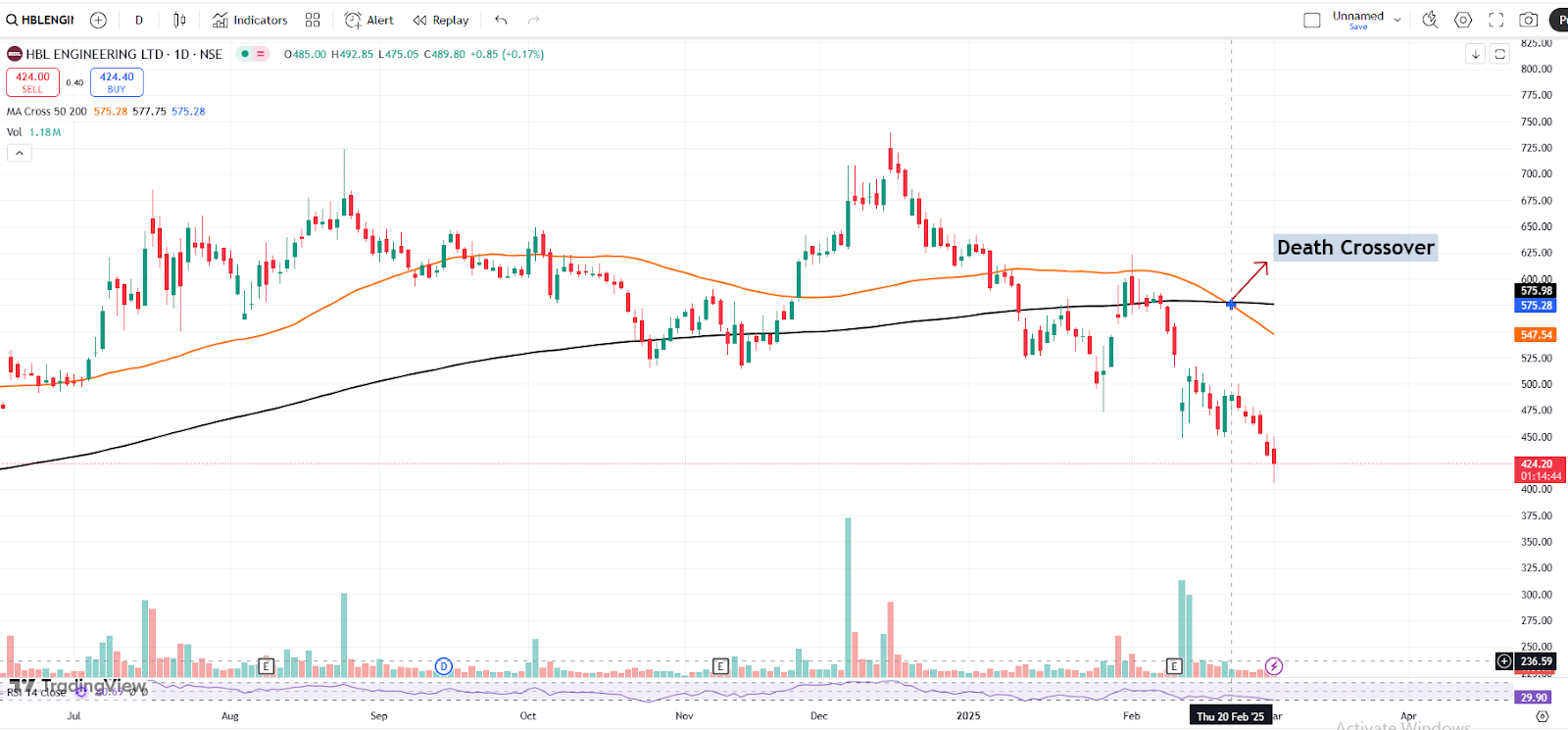This screenshot has width=1568, height=730.
Task: Click the 424.40 BUY button
Action: pos(117,82)
